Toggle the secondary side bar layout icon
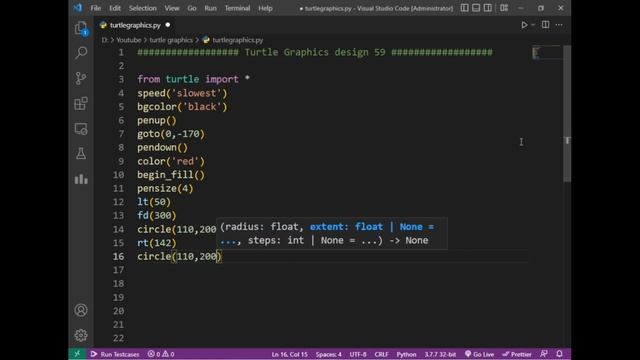 [487, 8]
